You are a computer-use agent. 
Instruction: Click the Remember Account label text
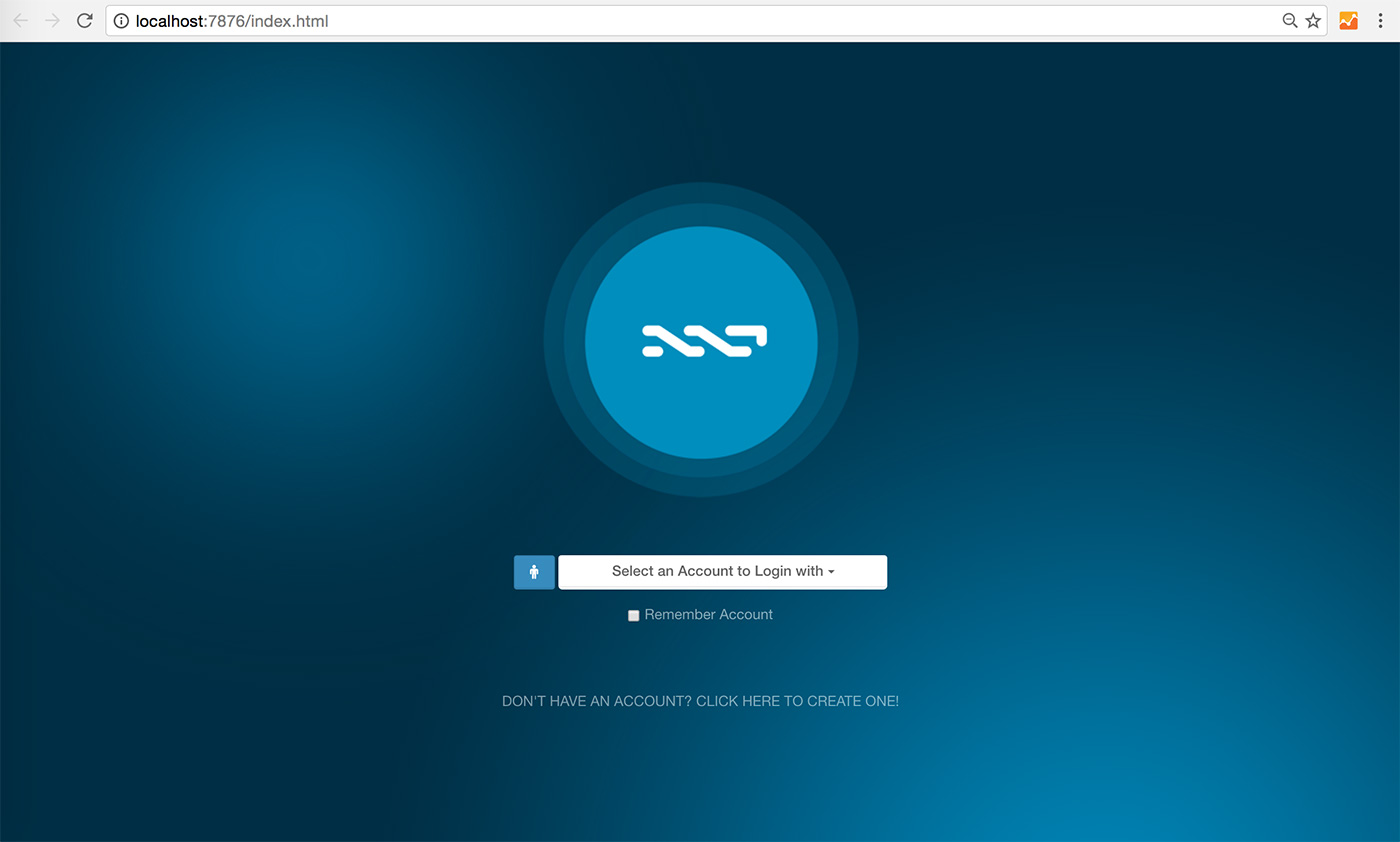click(x=708, y=614)
